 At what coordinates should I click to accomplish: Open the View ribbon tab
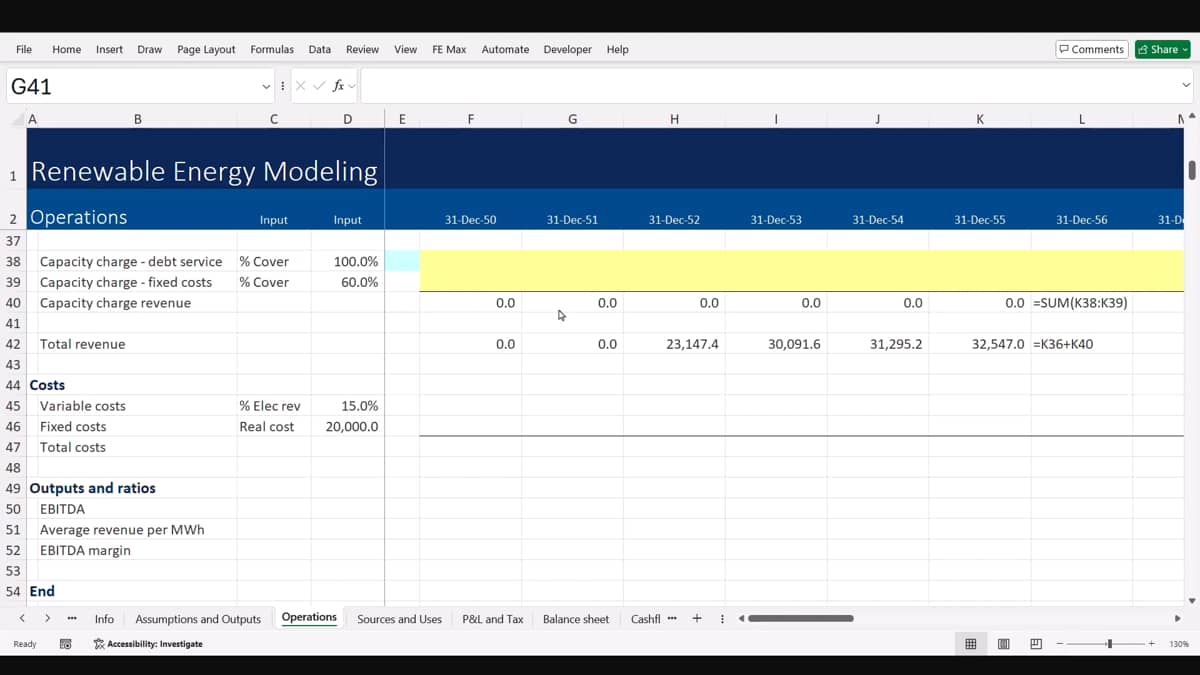(x=405, y=49)
